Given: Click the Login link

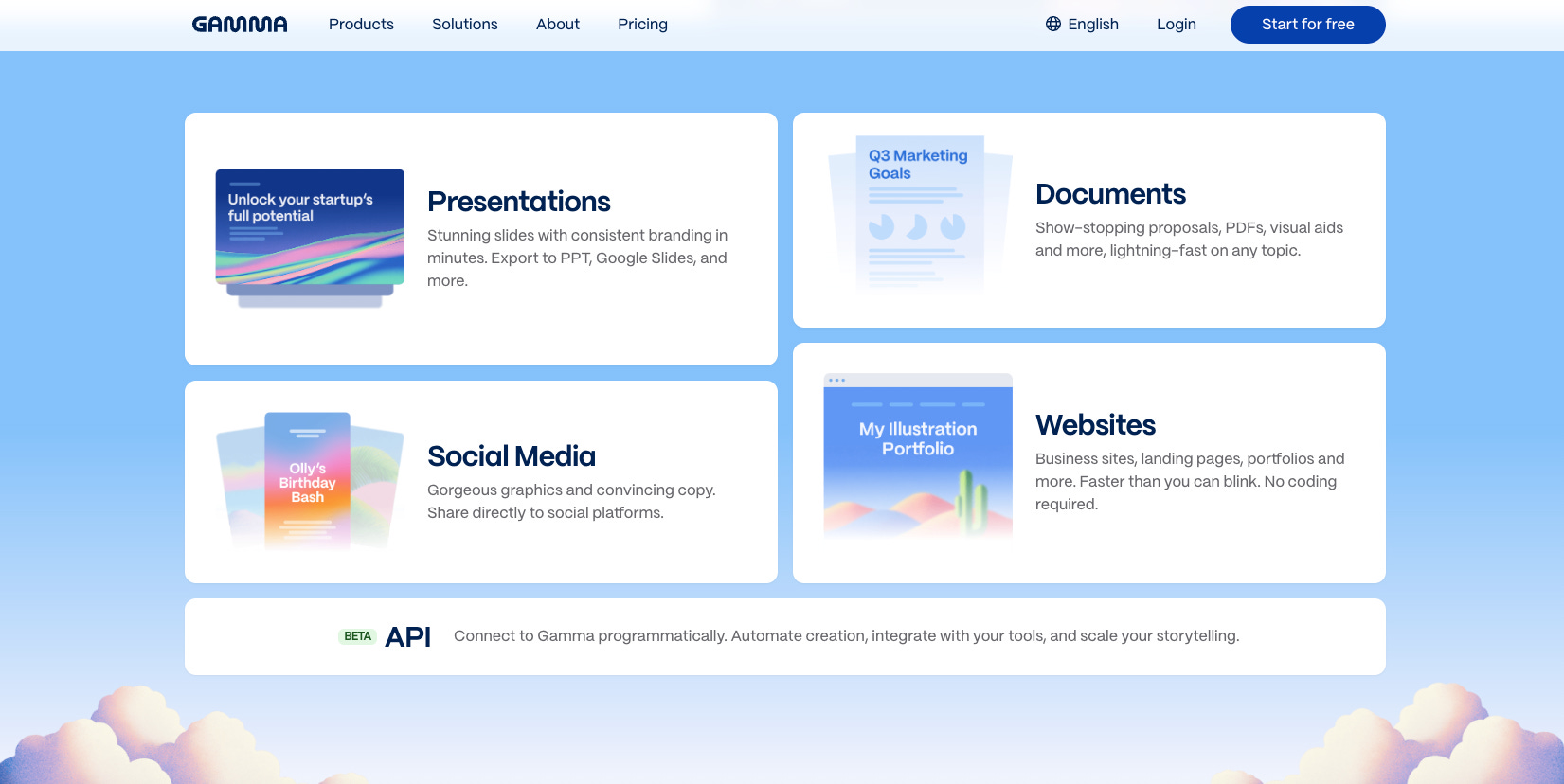Looking at the screenshot, I should pos(1177,25).
